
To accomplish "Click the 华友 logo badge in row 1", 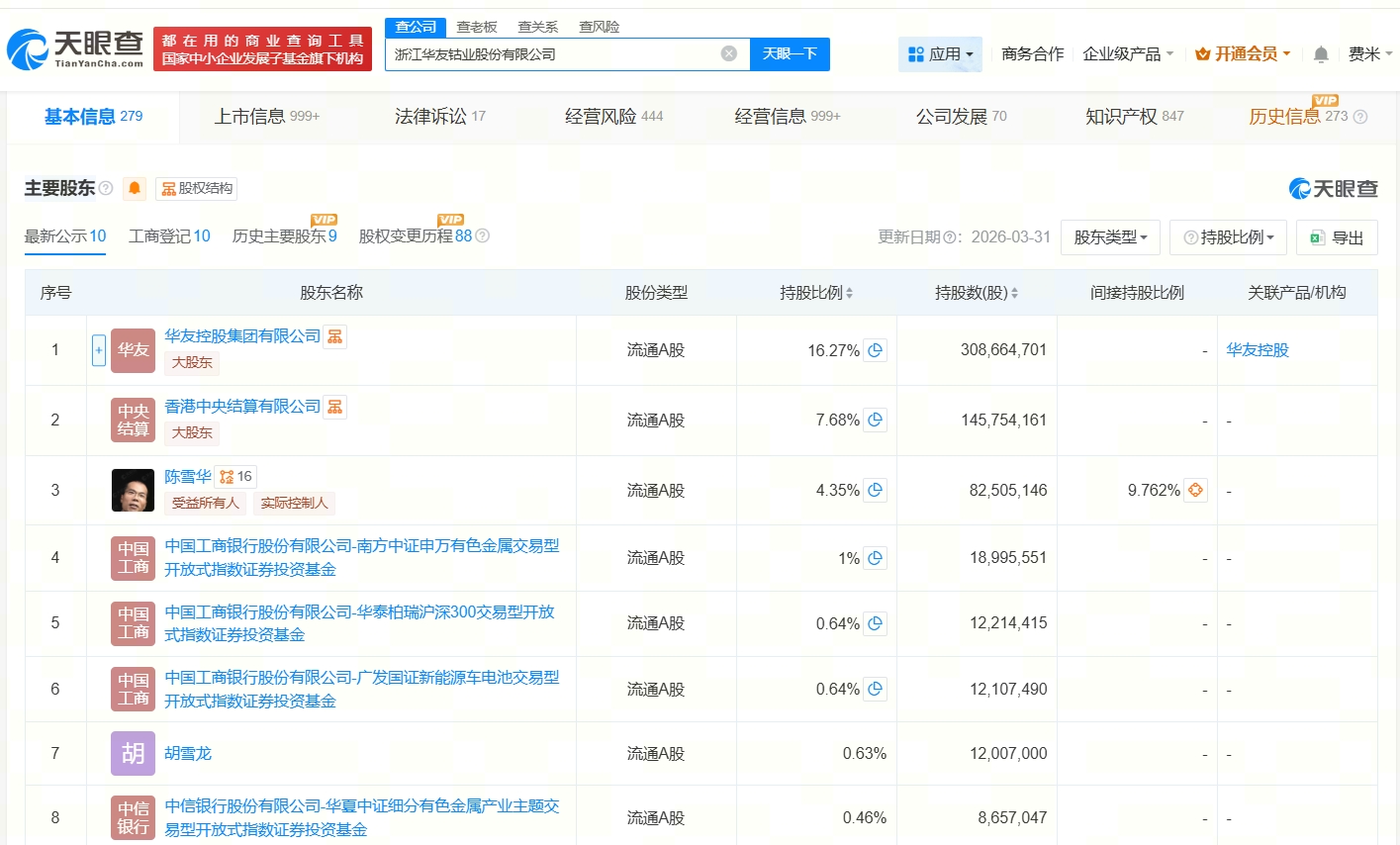I will (134, 350).
